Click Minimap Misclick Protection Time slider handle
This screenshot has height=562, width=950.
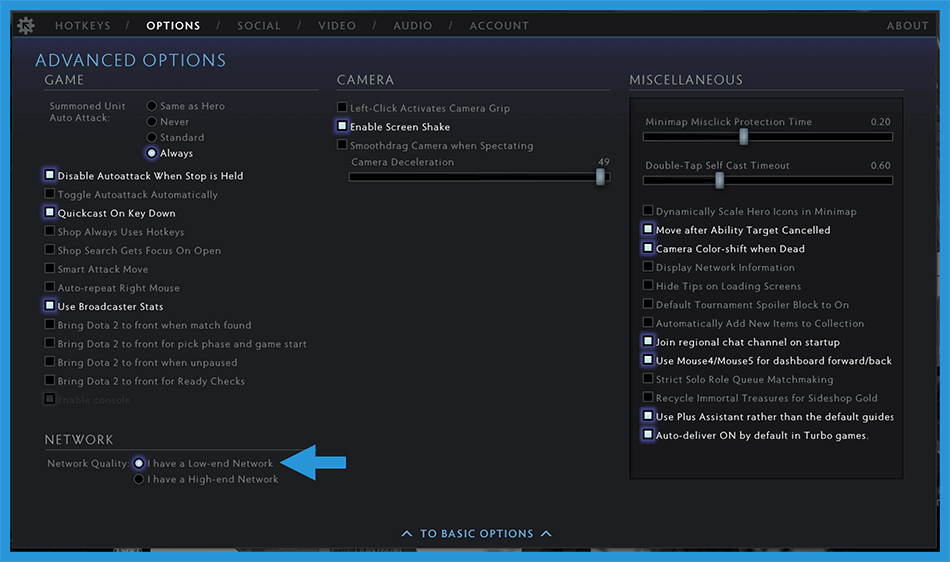[x=743, y=137]
